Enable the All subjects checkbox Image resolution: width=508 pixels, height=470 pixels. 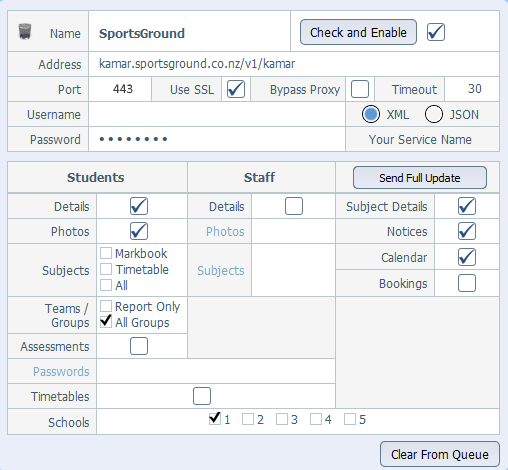tap(106, 285)
